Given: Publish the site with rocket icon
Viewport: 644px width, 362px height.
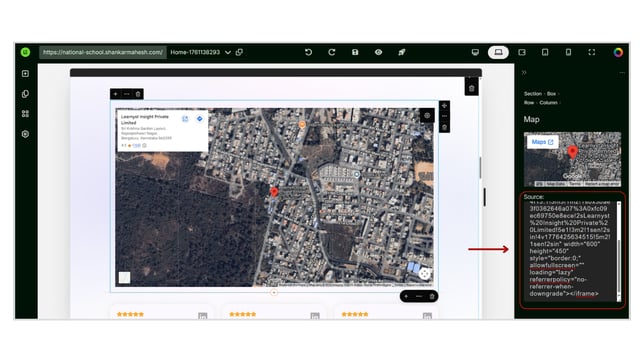Looking at the screenshot, I should pyautogui.click(x=402, y=52).
